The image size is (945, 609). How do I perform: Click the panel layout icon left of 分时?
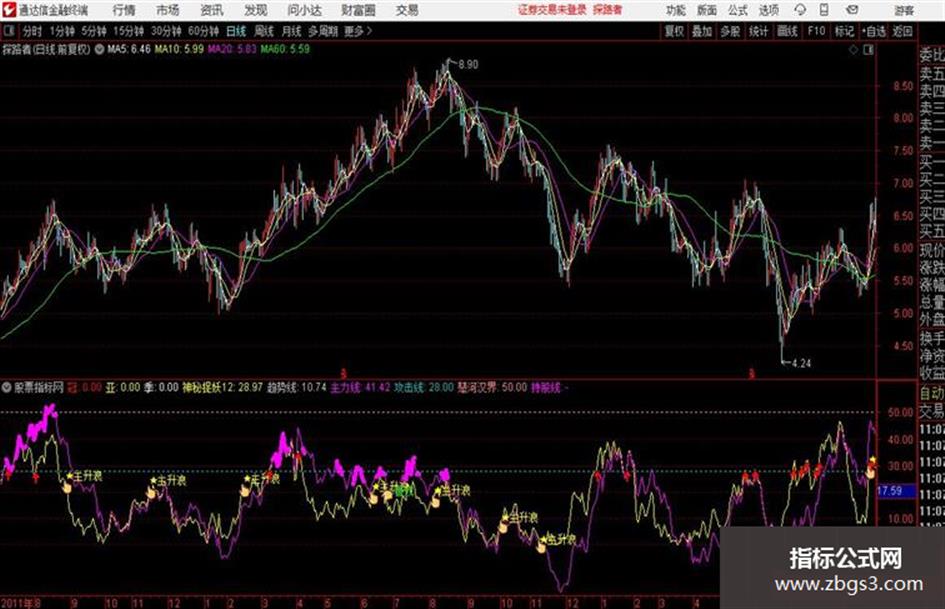point(8,31)
